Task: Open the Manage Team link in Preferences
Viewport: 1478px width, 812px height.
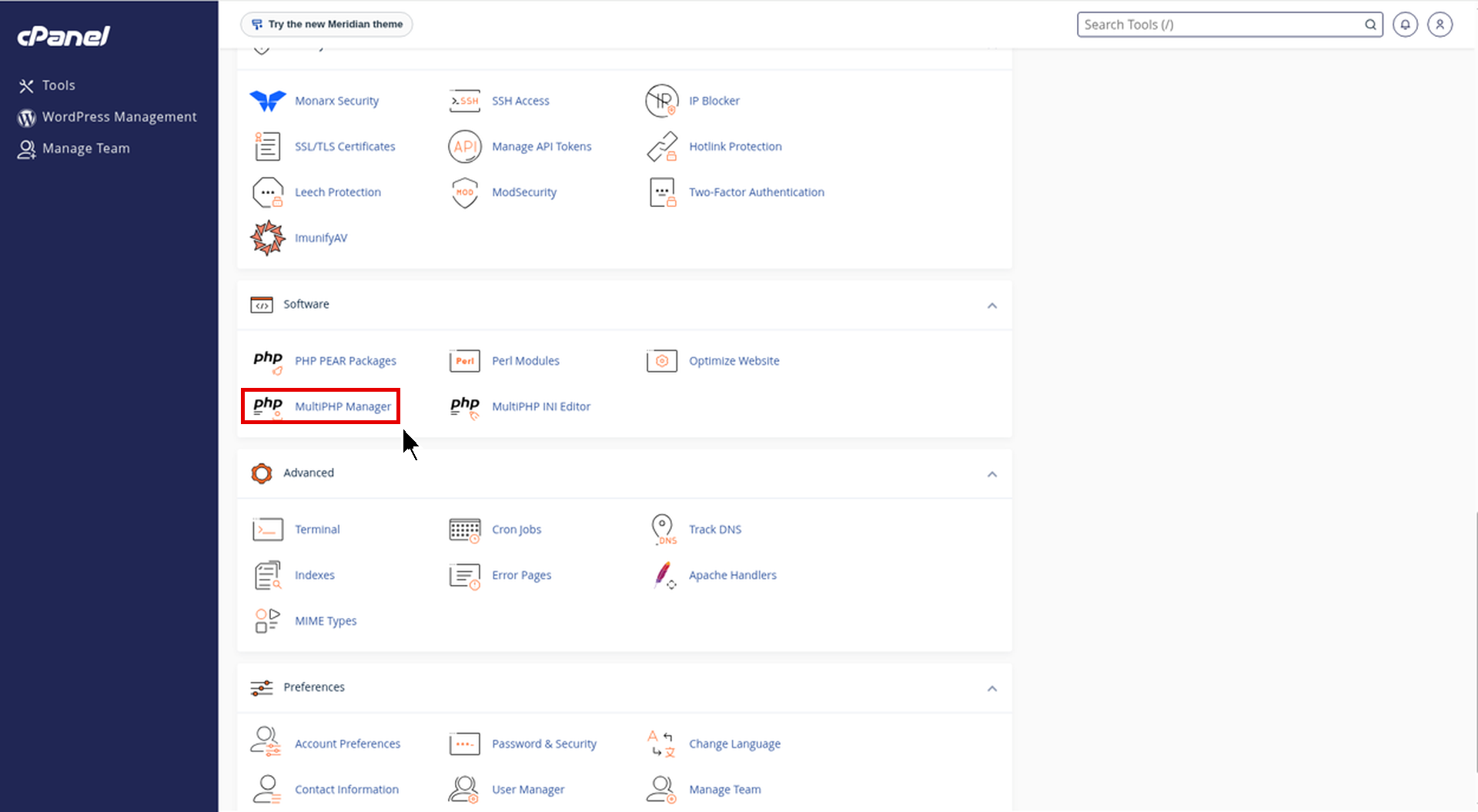Action: [x=725, y=790]
